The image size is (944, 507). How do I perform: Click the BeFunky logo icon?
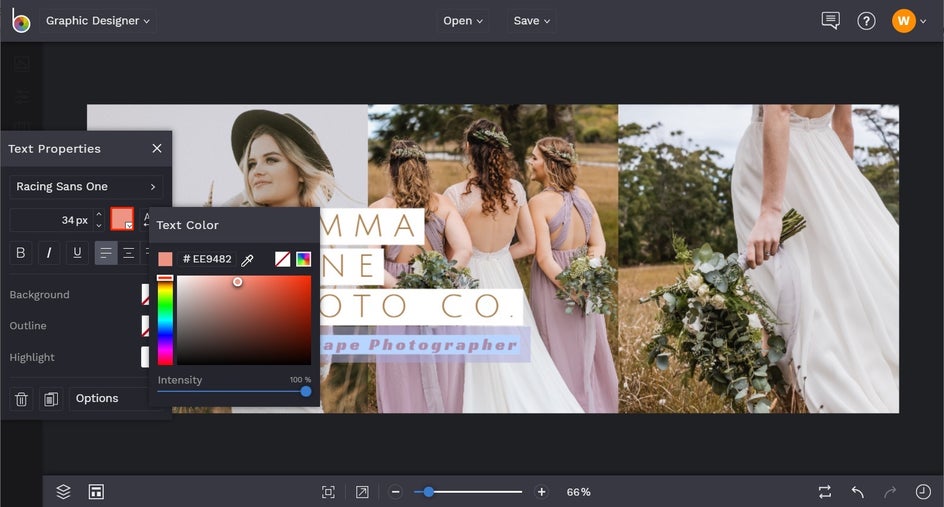pos(20,21)
